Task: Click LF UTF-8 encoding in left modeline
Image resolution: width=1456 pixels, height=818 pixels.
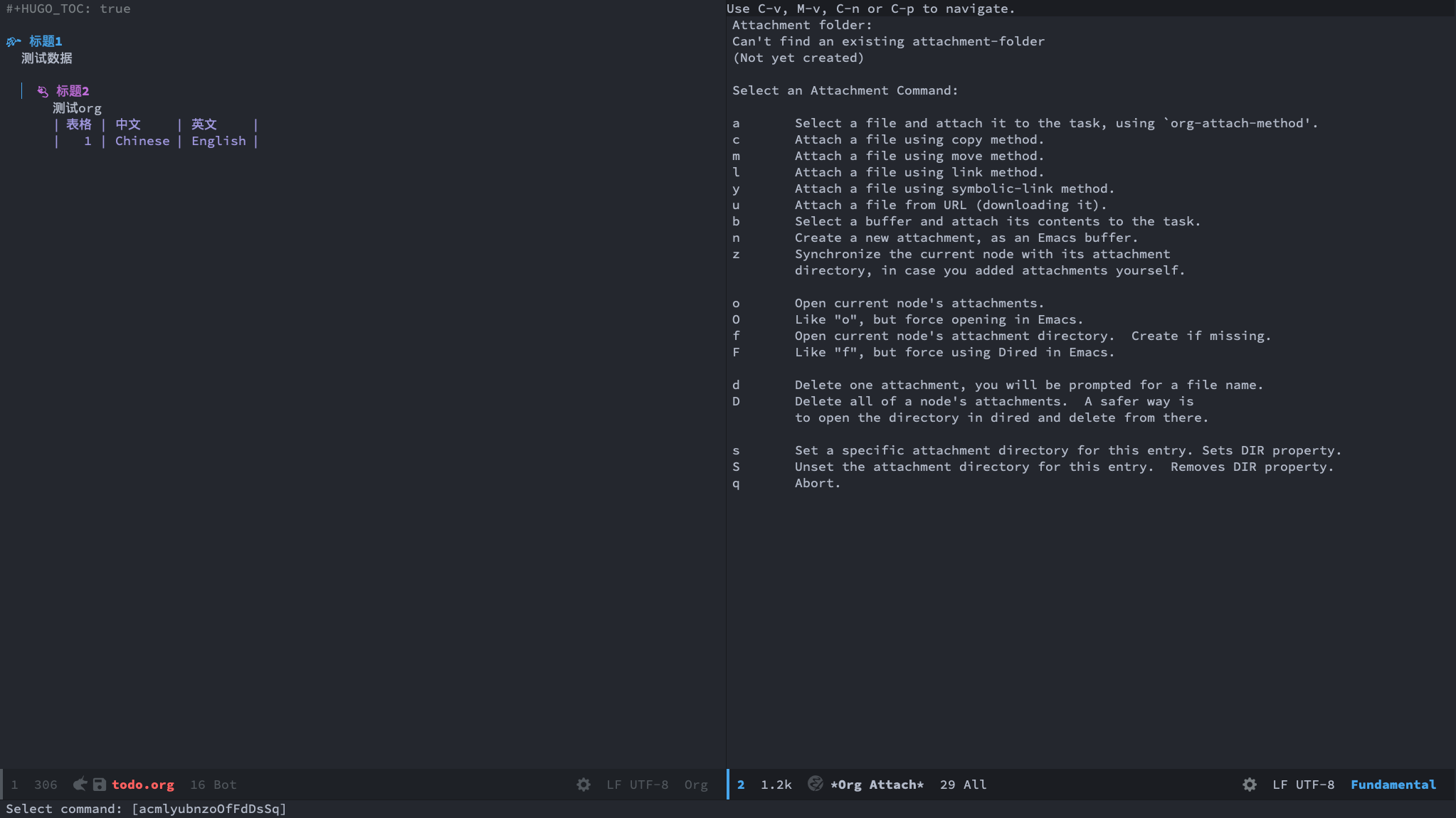Action: point(637,785)
